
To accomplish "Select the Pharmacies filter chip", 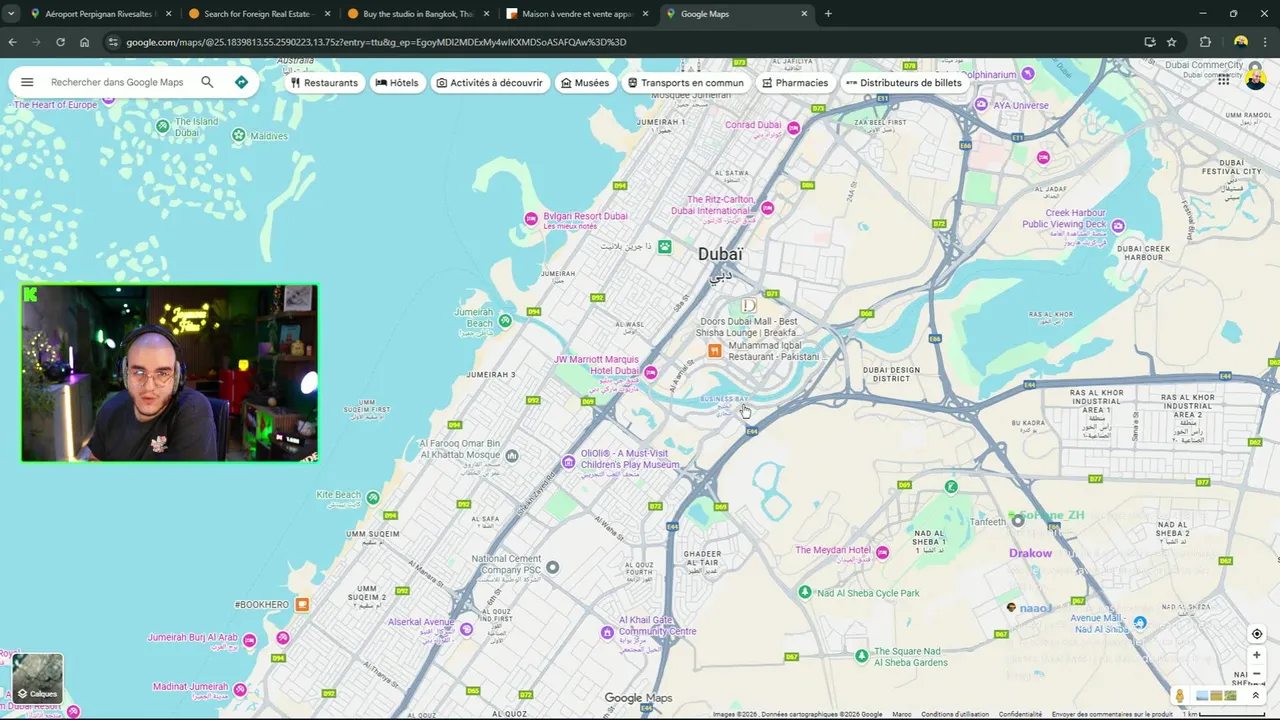I will [795, 83].
